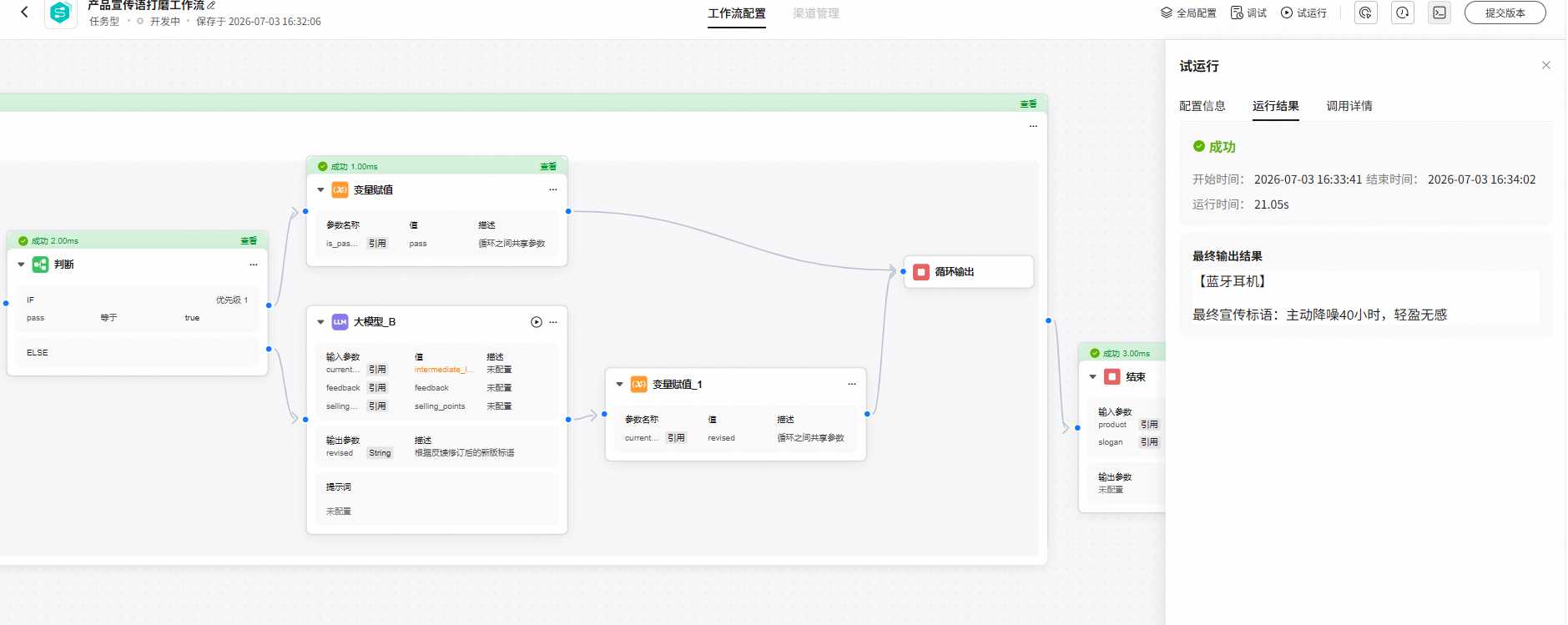Click the 变量赋值_1 variable icon
The image size is (1568, 625).
639,385
